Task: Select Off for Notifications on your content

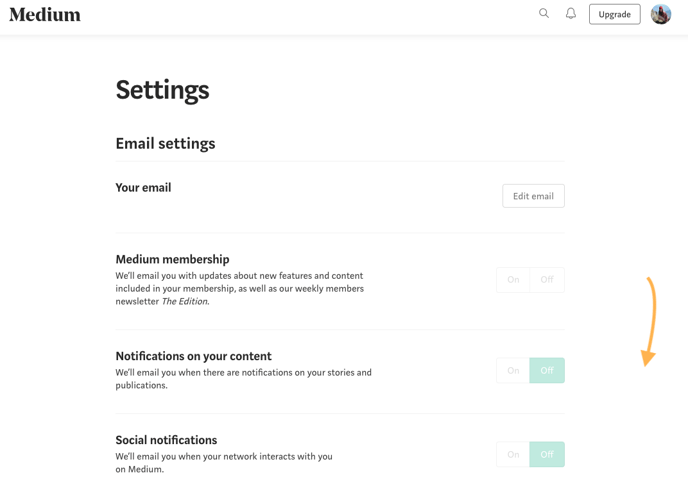Action: click(x=547, y=370)
